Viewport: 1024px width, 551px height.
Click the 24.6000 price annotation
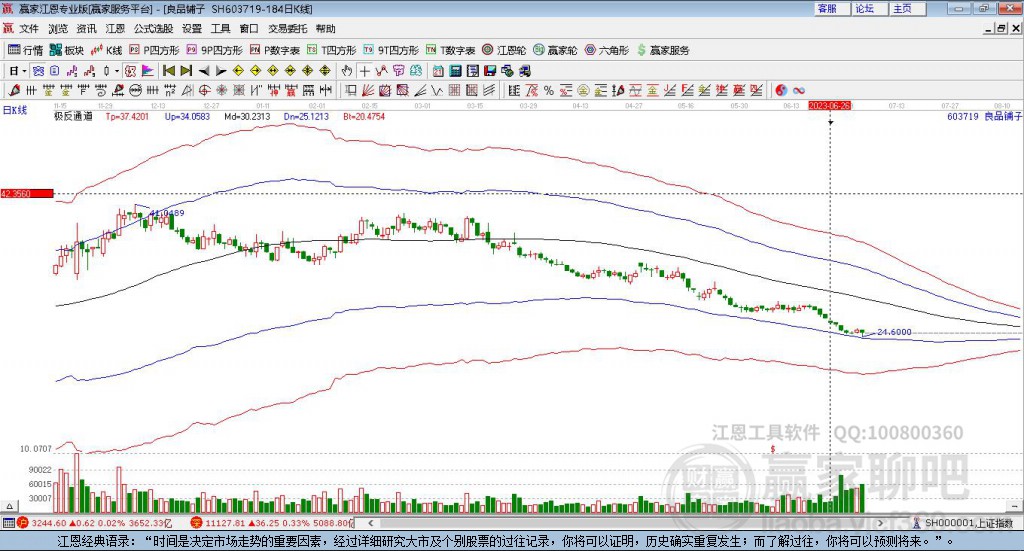[894, 332]
